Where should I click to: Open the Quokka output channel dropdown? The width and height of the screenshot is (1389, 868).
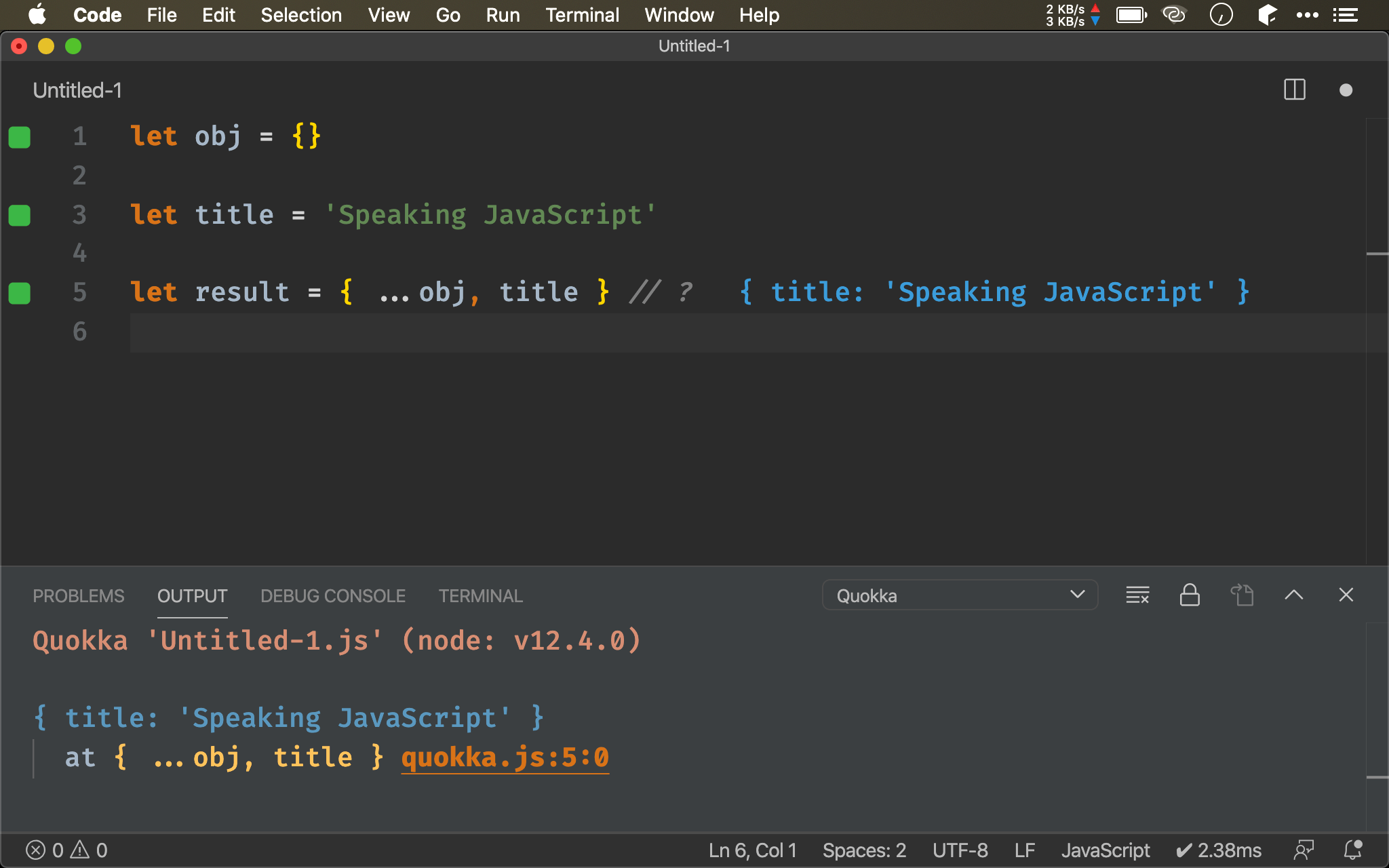tap(959, 595)
